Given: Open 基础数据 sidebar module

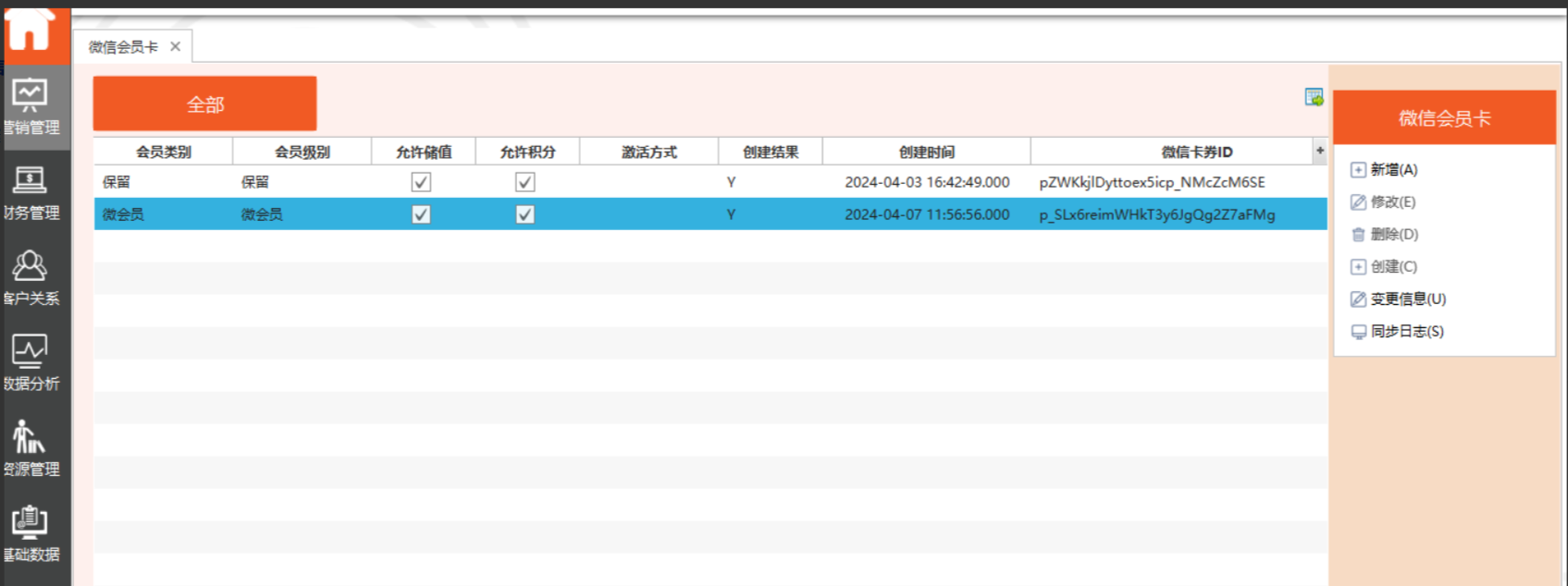Looking at the screenshot, I should 31,534.
